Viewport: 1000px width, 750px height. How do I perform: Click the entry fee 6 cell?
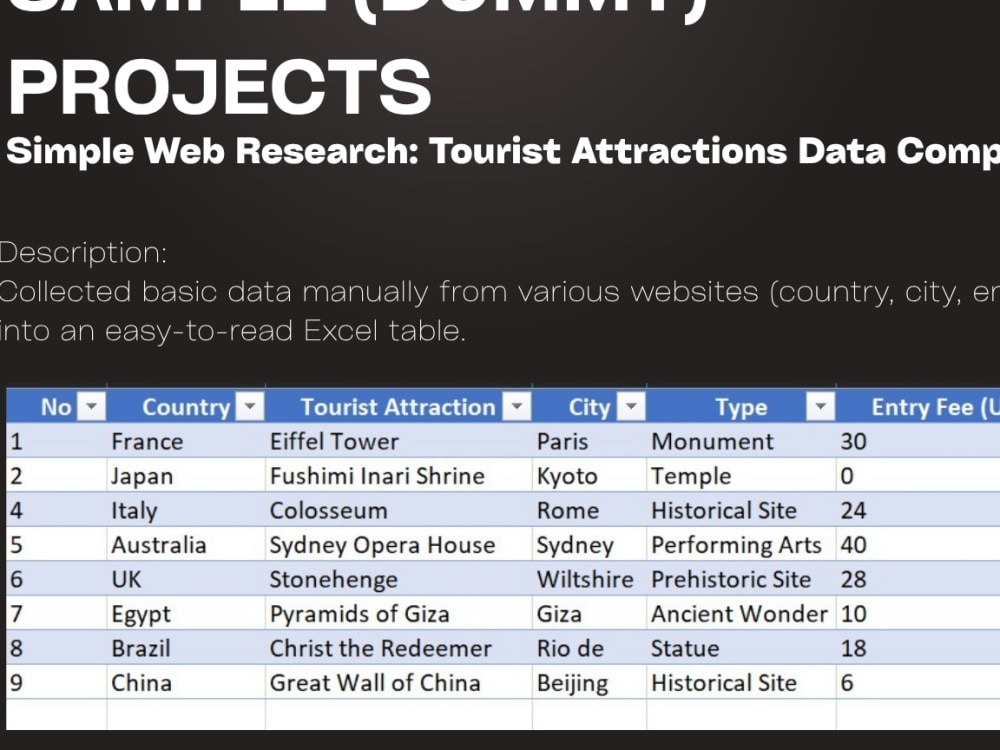tap(918, 682)
